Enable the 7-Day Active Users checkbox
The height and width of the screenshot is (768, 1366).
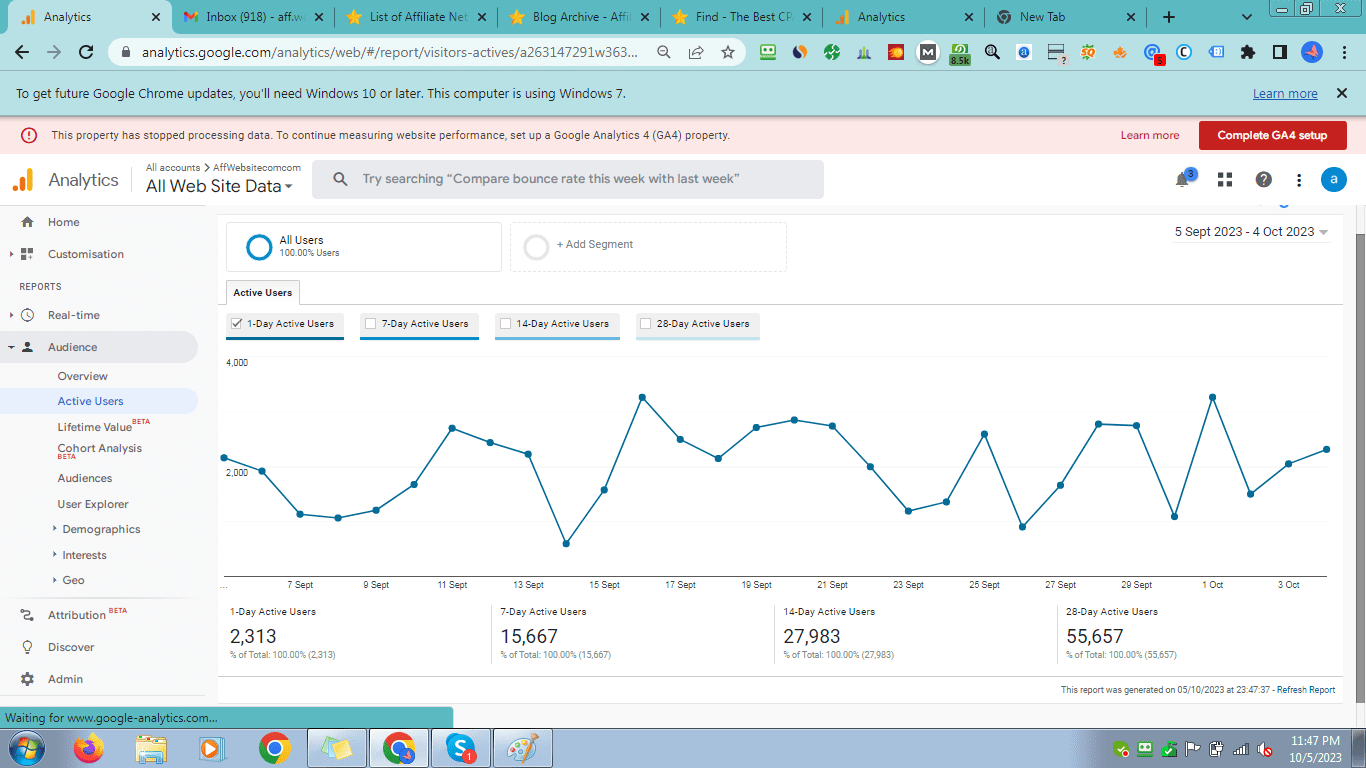[x=371, y=324]
